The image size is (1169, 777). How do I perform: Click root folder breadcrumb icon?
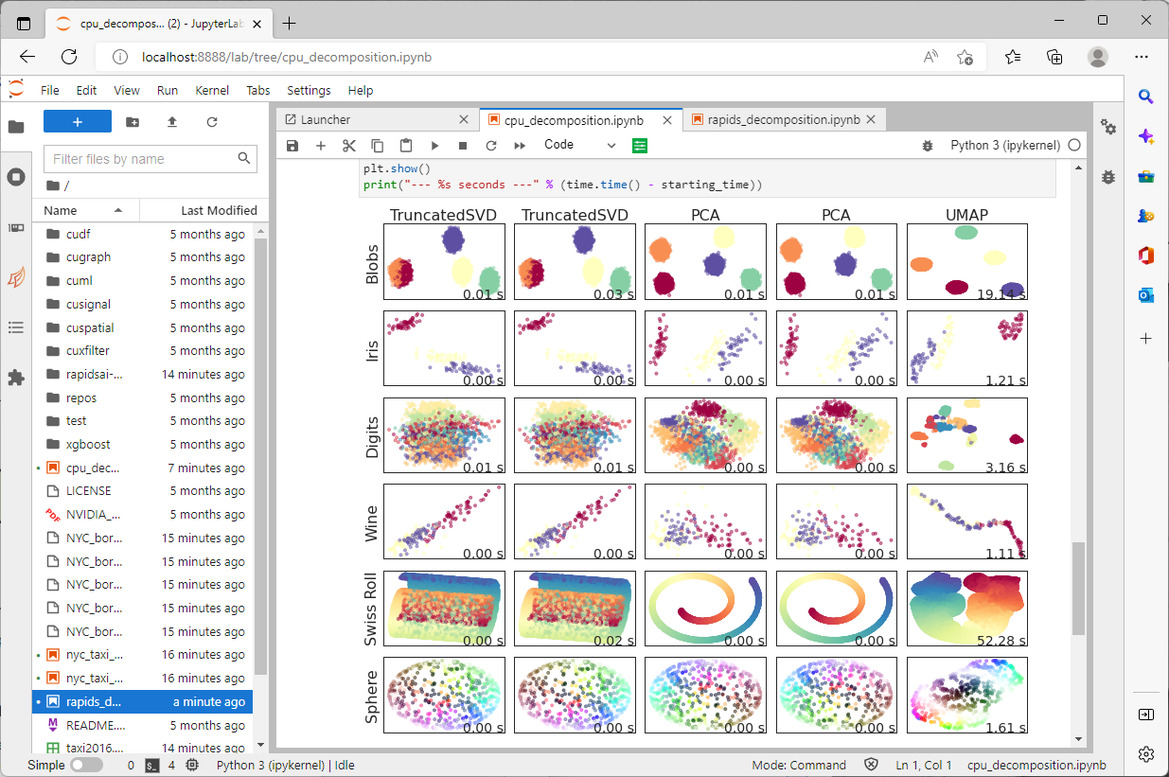click(53, 185)
